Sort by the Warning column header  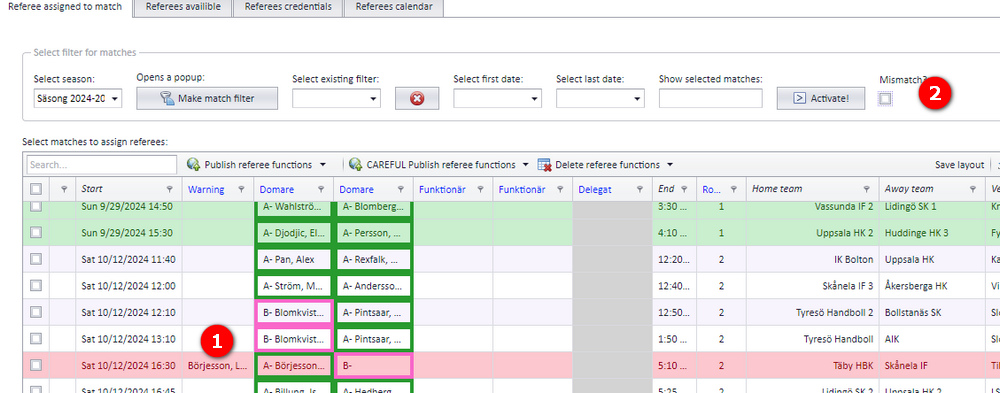pos(206,189)
